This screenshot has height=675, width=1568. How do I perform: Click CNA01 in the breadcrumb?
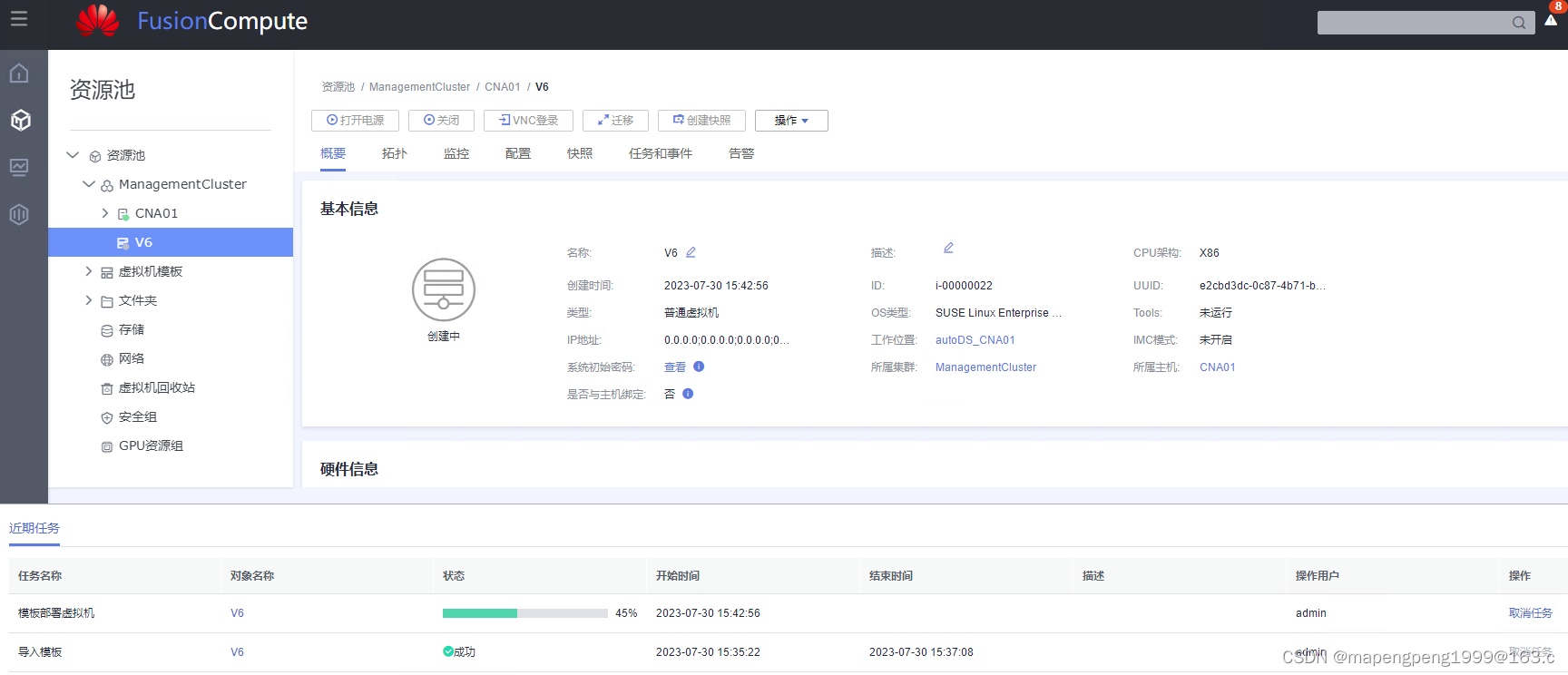pos(502,87)
